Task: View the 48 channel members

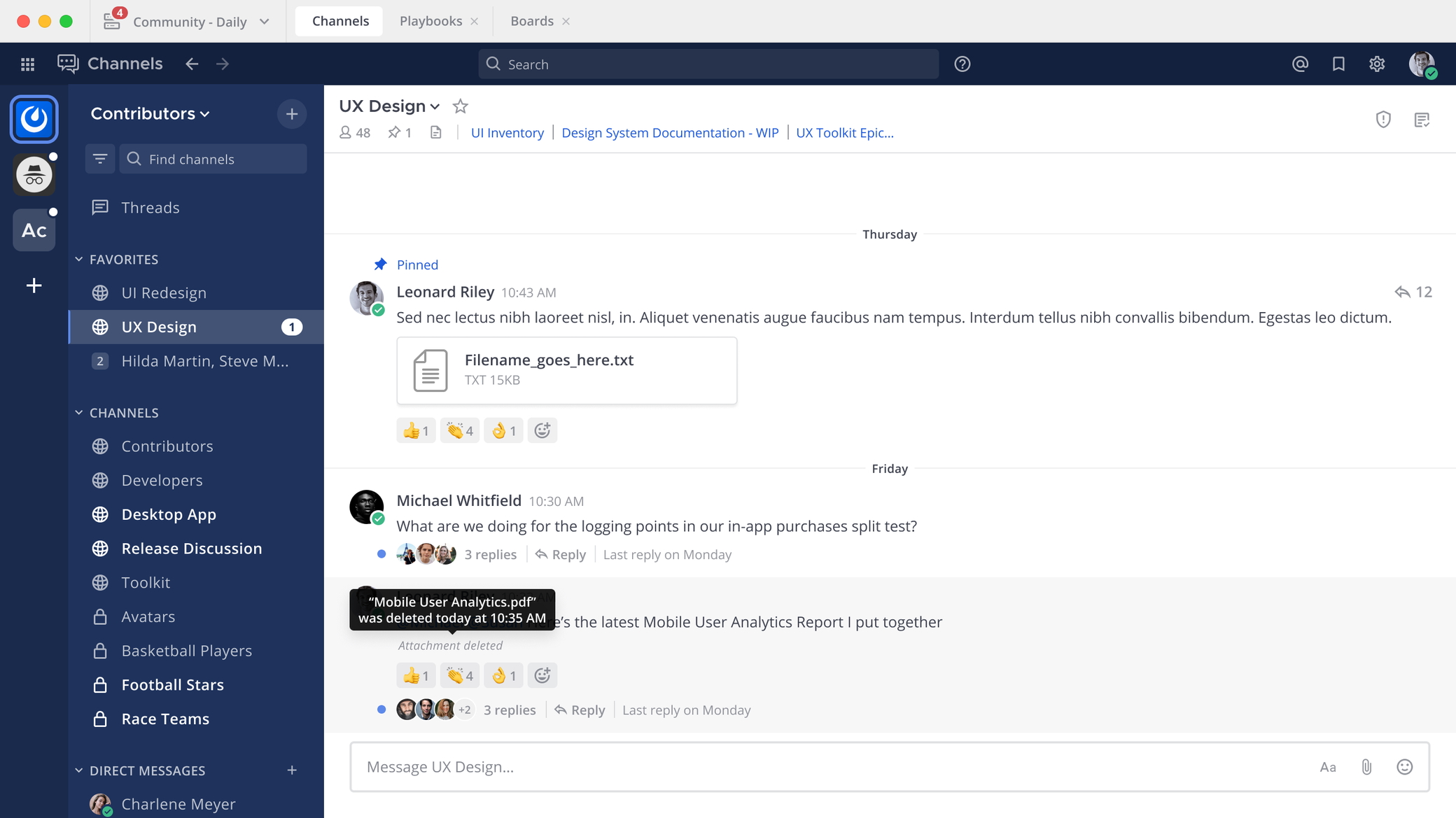Action: coord(355,132)
